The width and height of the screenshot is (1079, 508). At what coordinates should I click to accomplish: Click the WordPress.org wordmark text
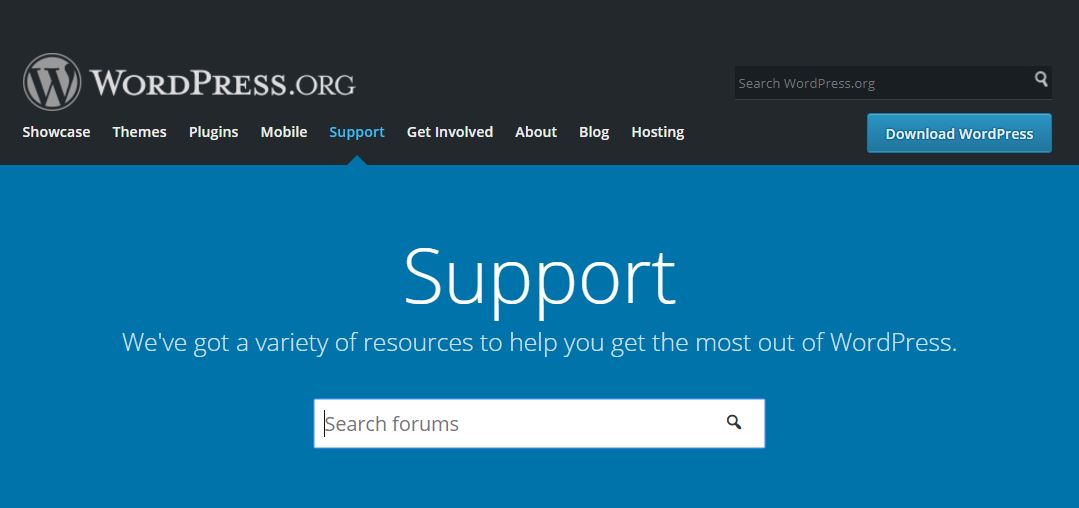point(222,83)
